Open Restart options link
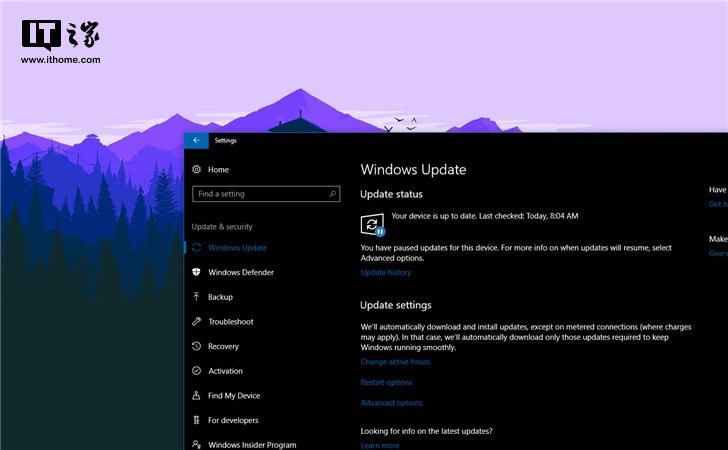The width and height of the screenshot is (728, 450). tap(386, 382)
